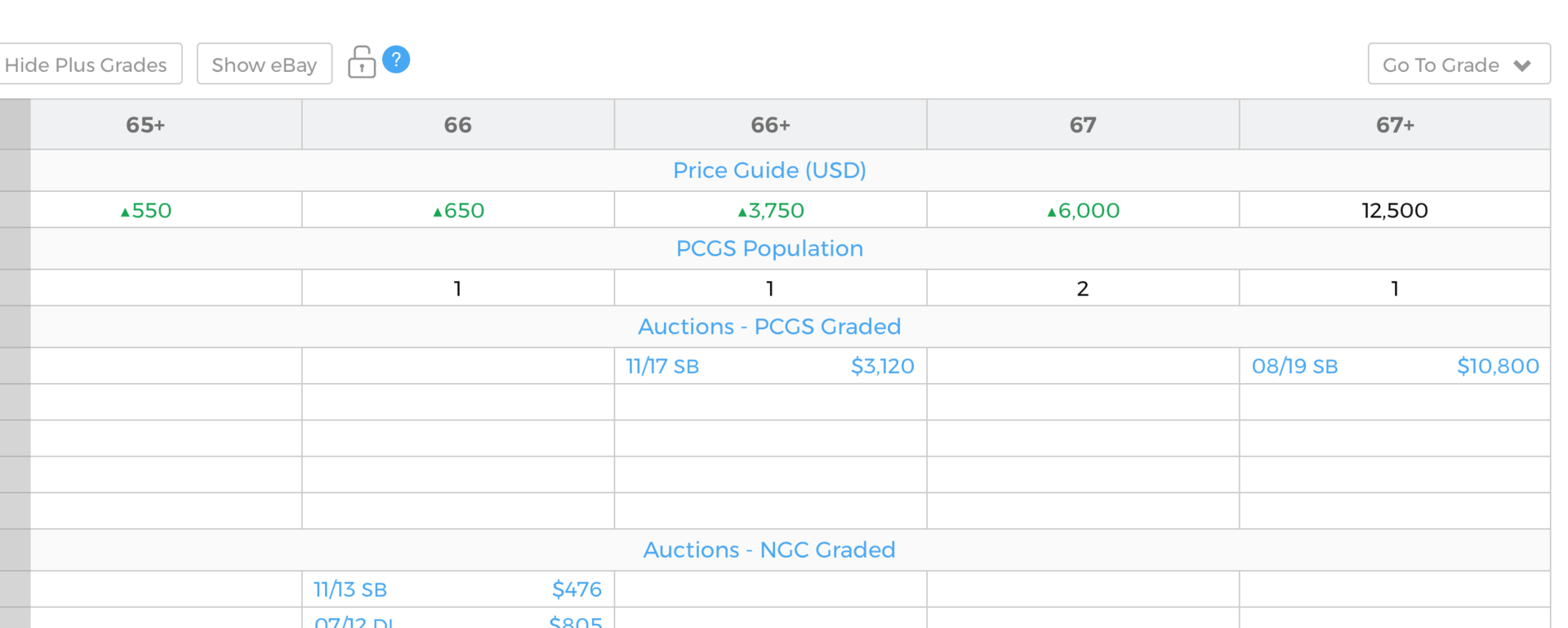This screenshot has height=628, width=1568.
Task: Select Auctions - PCGS Graded heading
Action: (769, 327)
